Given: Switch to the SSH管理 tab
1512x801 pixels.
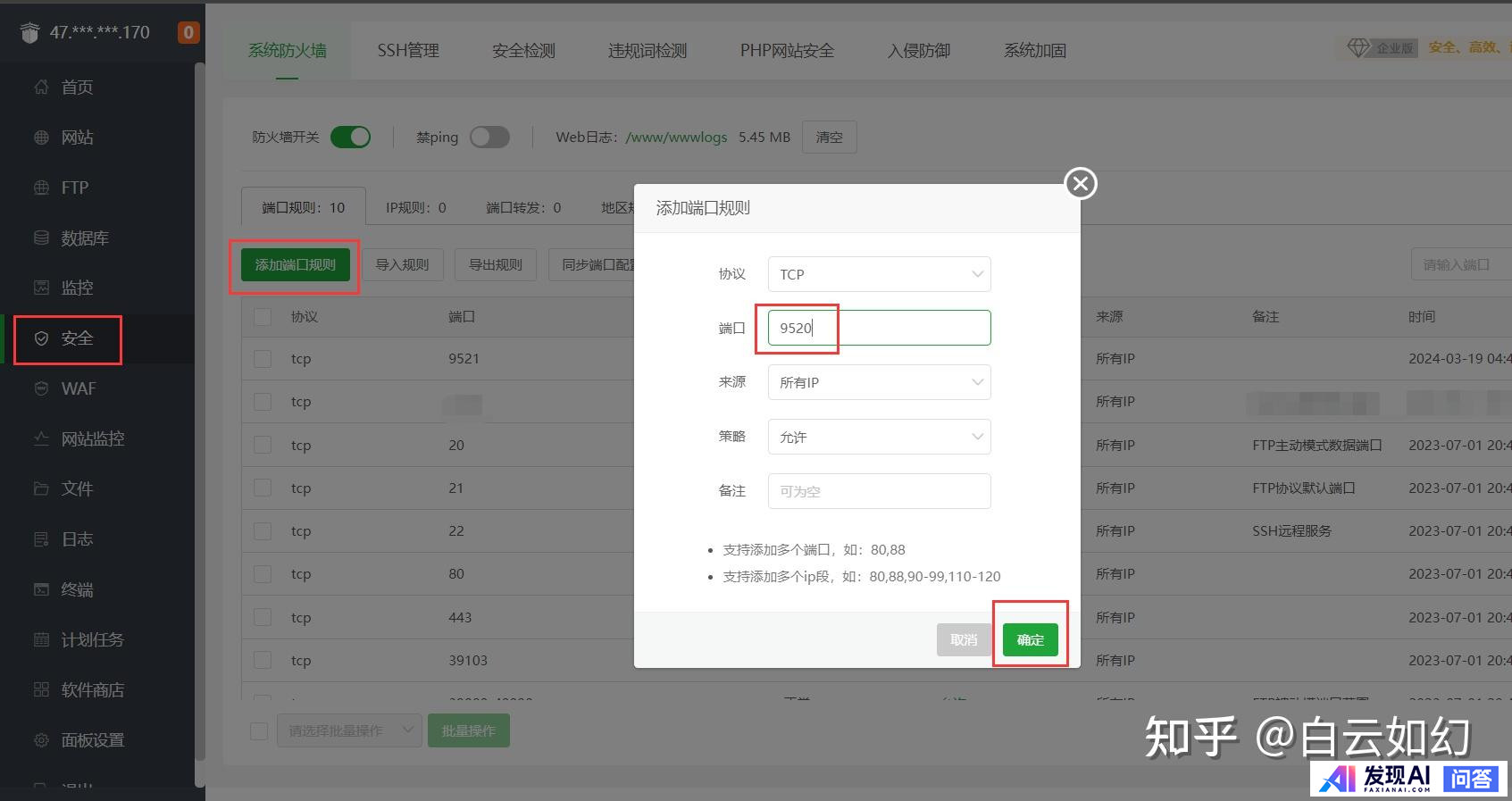Looking at the screenshot, I should (408, 51).
